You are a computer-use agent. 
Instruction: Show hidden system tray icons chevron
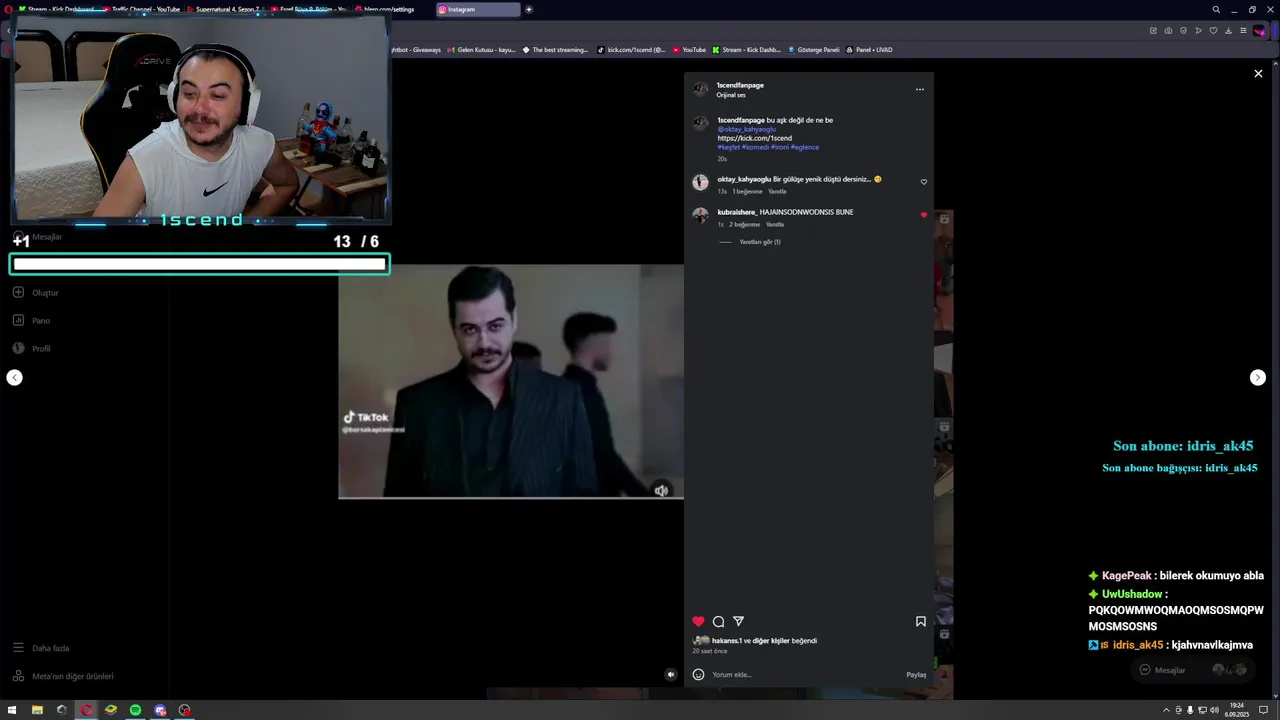point(1166,710)
